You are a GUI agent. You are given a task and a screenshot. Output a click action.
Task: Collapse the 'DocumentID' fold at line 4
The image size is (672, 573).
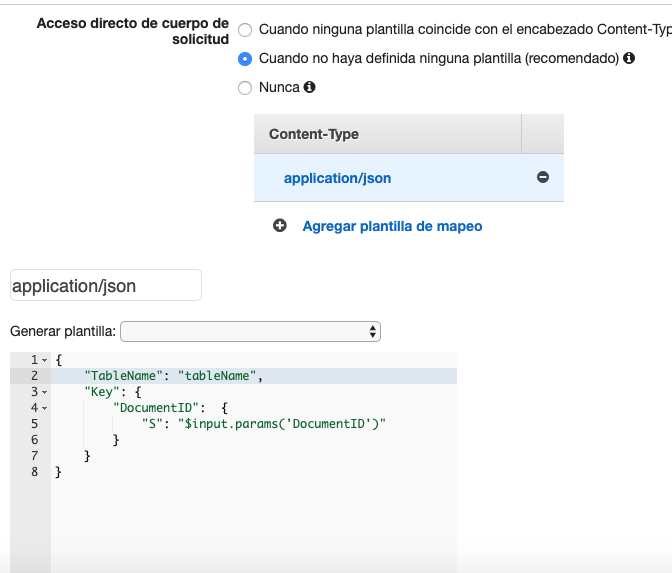click(x=45, y=408)
